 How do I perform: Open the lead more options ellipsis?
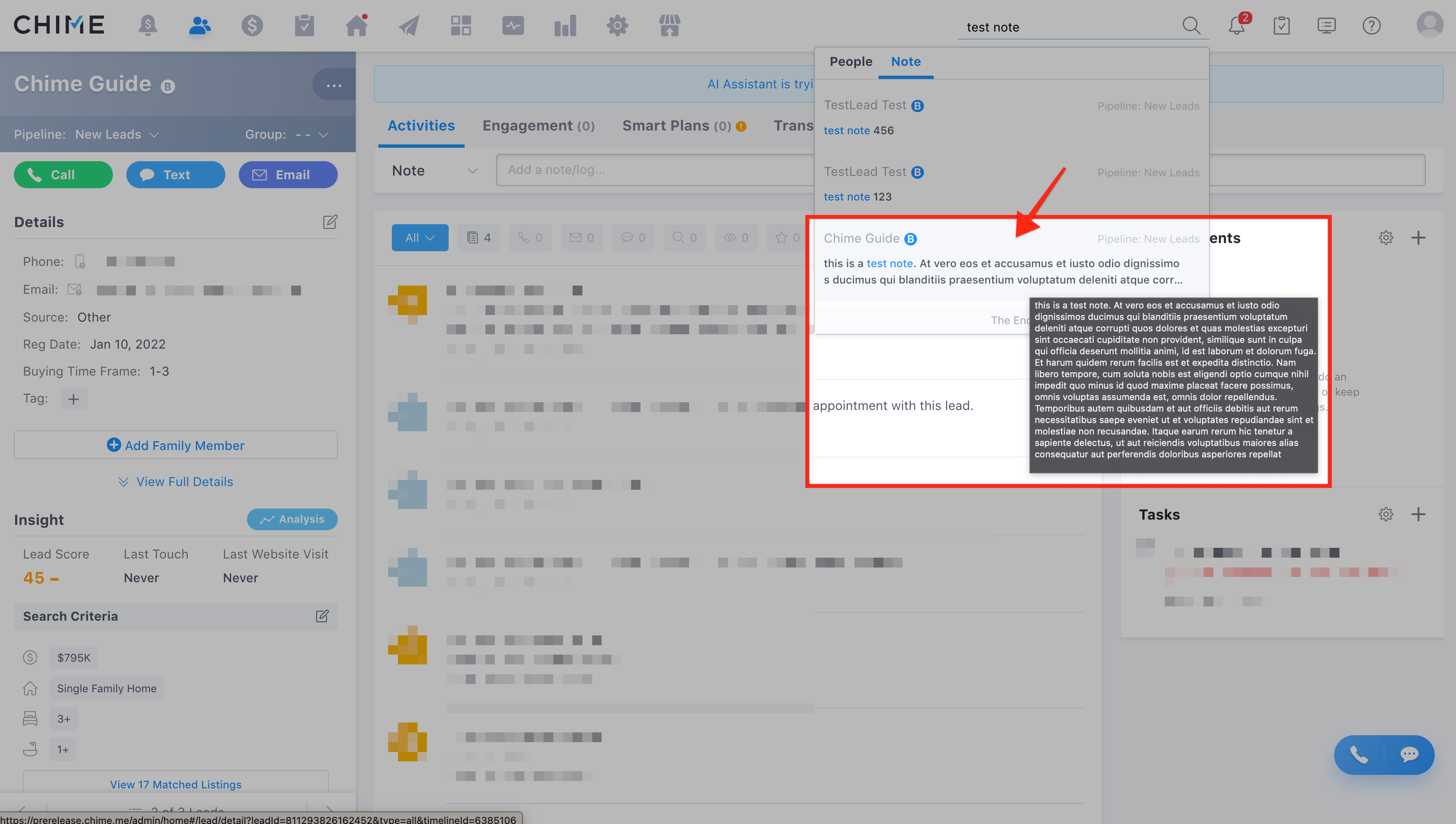click(334, 85)
